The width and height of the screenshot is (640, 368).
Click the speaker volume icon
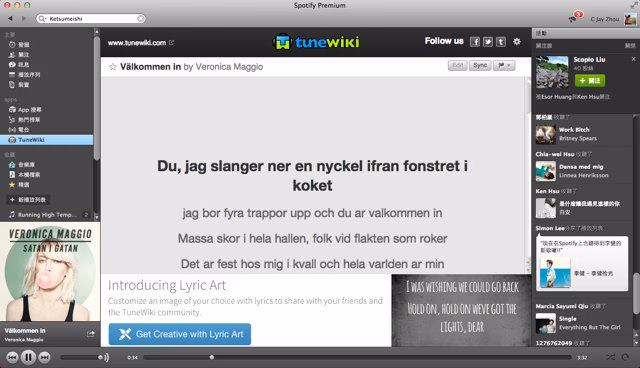pos(106,357)
